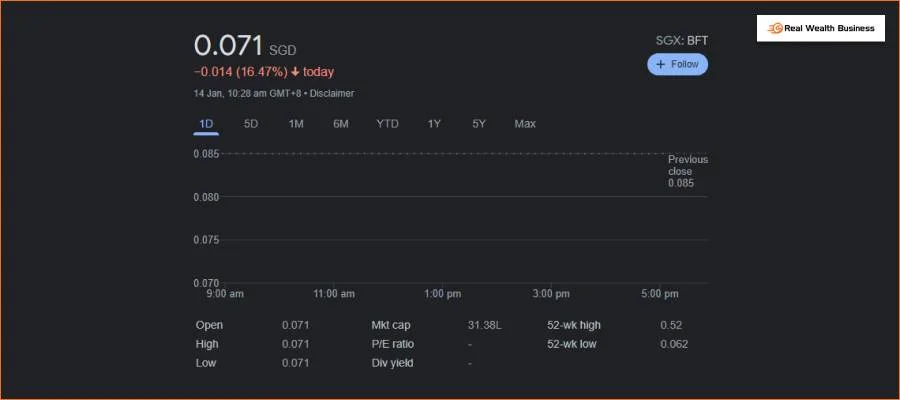Screen dimensions: 900x400
Task: Click the 1:00 pm time axis marker
Action: pos(442,294)
